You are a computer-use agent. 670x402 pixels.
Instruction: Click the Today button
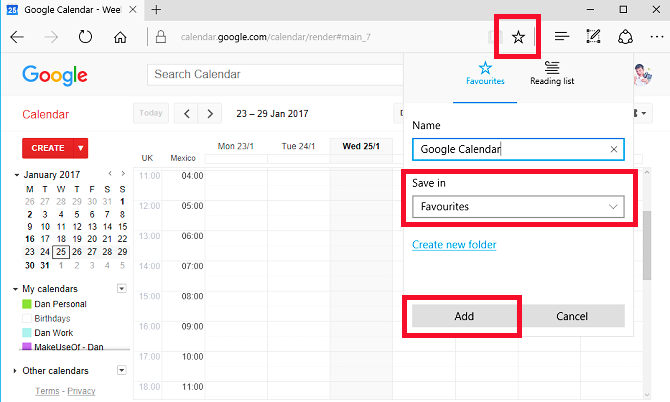(x=151, y=113)
